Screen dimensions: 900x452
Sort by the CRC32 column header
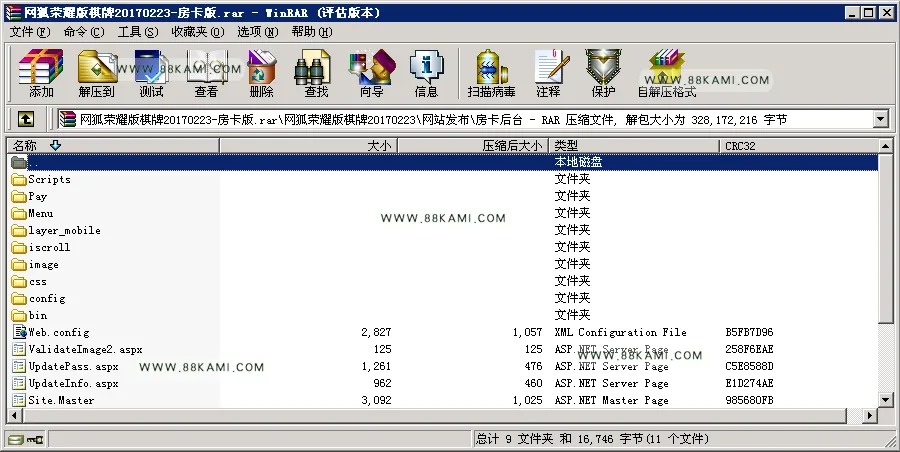click(798, 146)
